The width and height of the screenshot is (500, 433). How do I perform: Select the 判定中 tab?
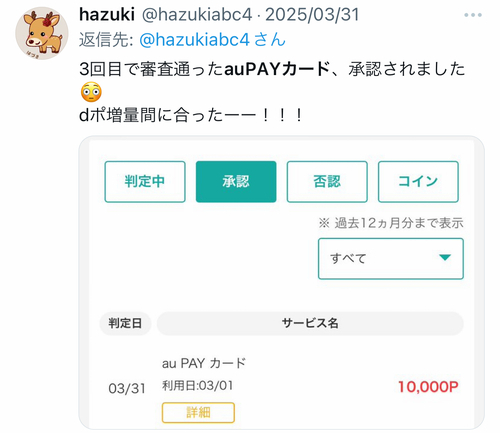[145, 182]
